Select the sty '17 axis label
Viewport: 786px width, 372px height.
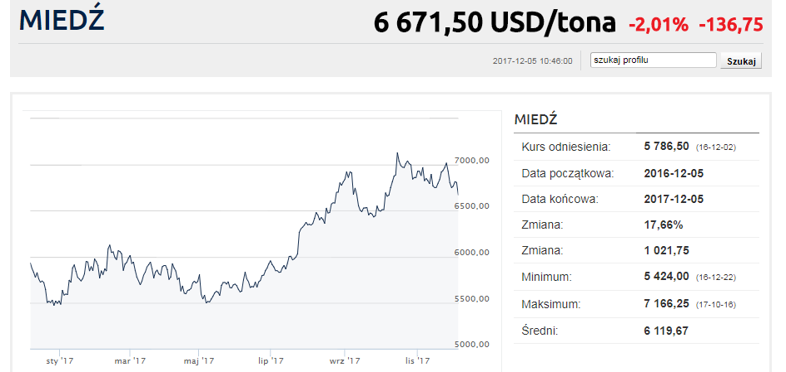[59, 360]
